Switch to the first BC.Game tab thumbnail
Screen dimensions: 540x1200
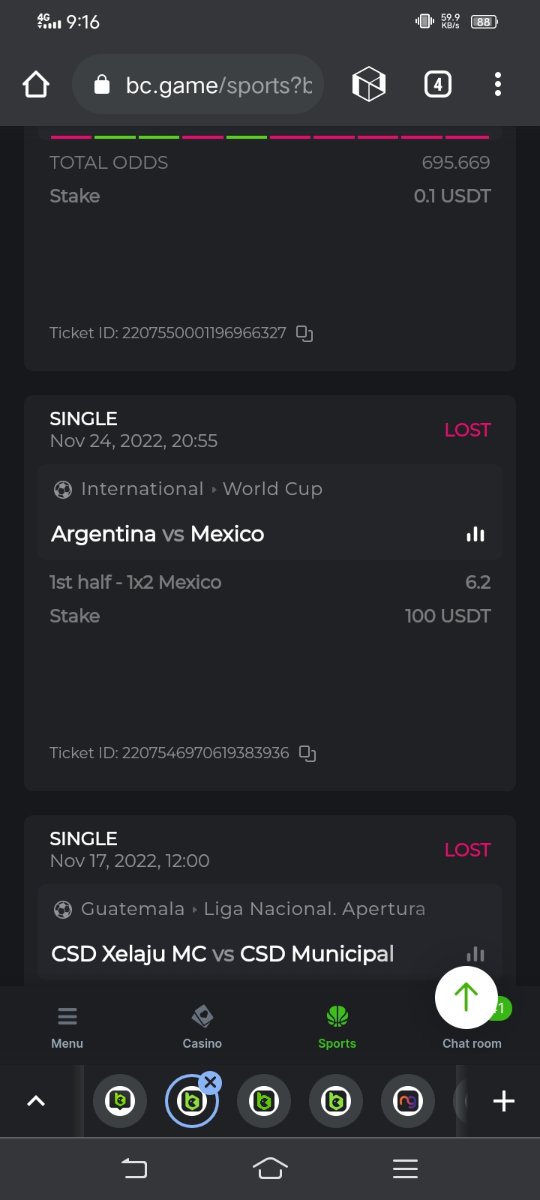120,1101
